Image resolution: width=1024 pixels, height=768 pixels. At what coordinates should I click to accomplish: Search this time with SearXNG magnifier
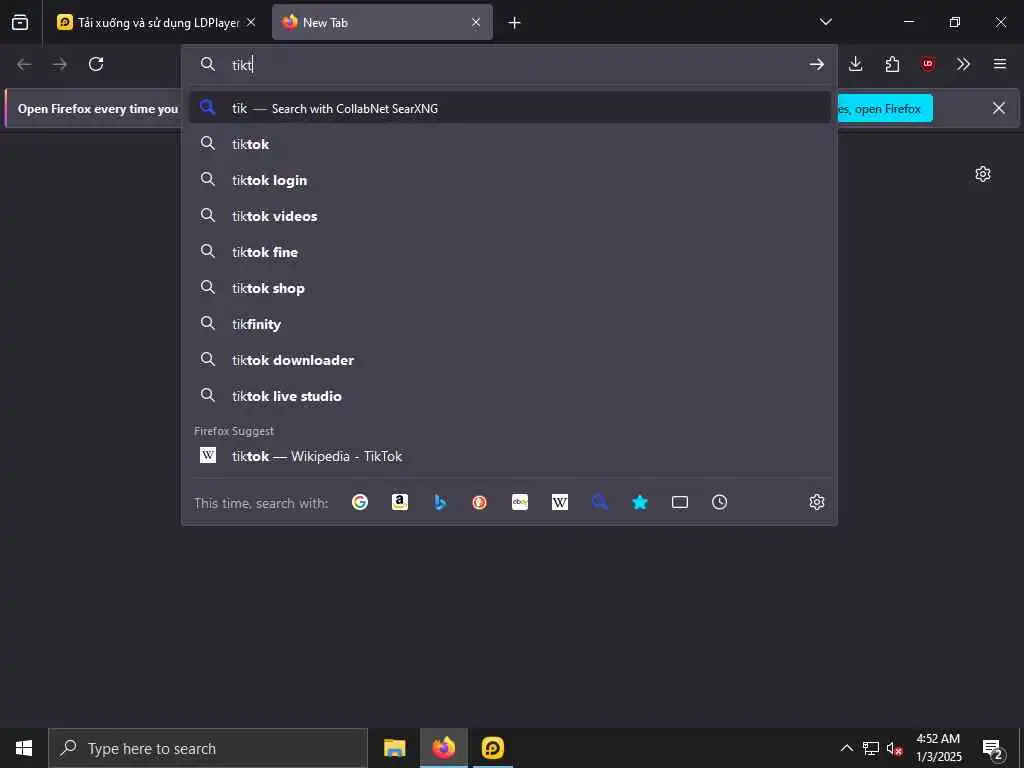click(x=600, y=502)
